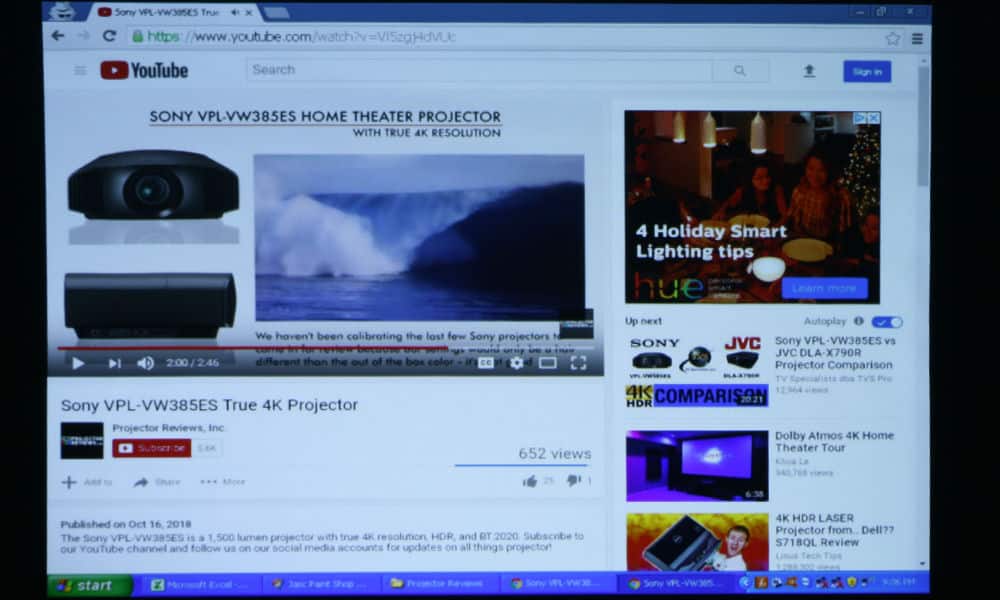Viewport: 1000px width, 600px height.
Task: Skip to next video in player controls
Action: [x=114, y=363]
